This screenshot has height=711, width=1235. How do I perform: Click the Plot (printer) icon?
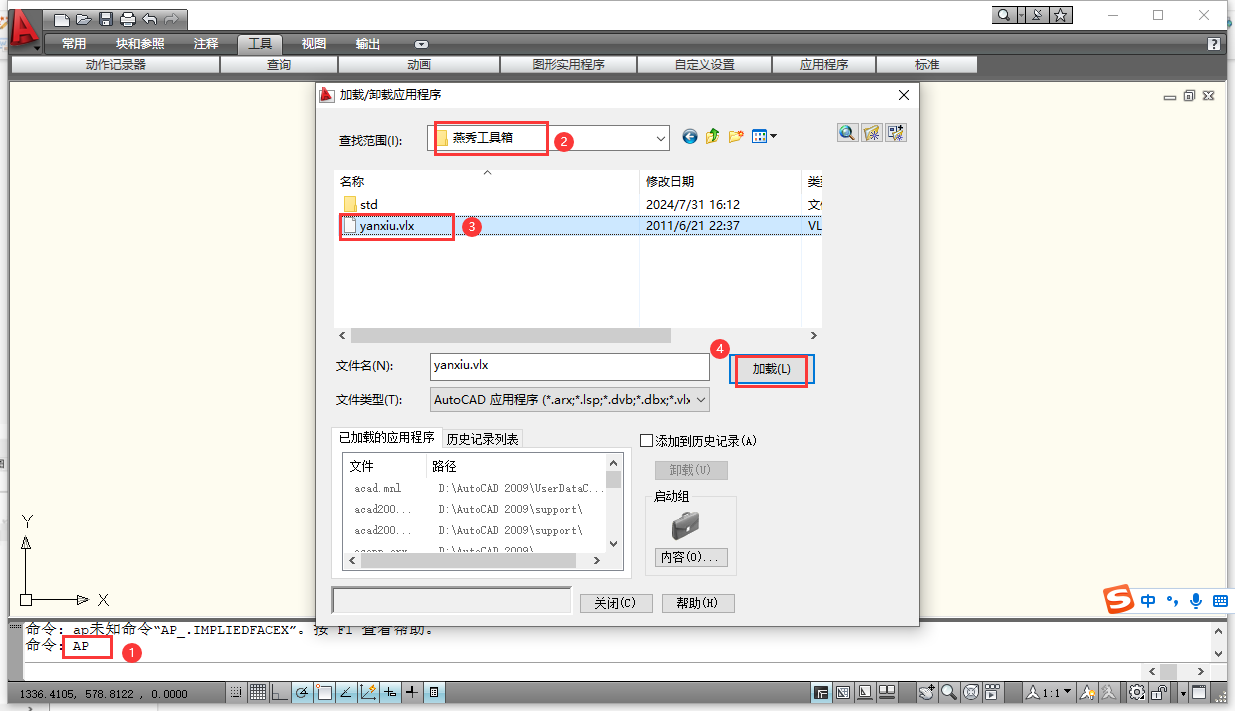pyautogui.click(x=127, y=18)
